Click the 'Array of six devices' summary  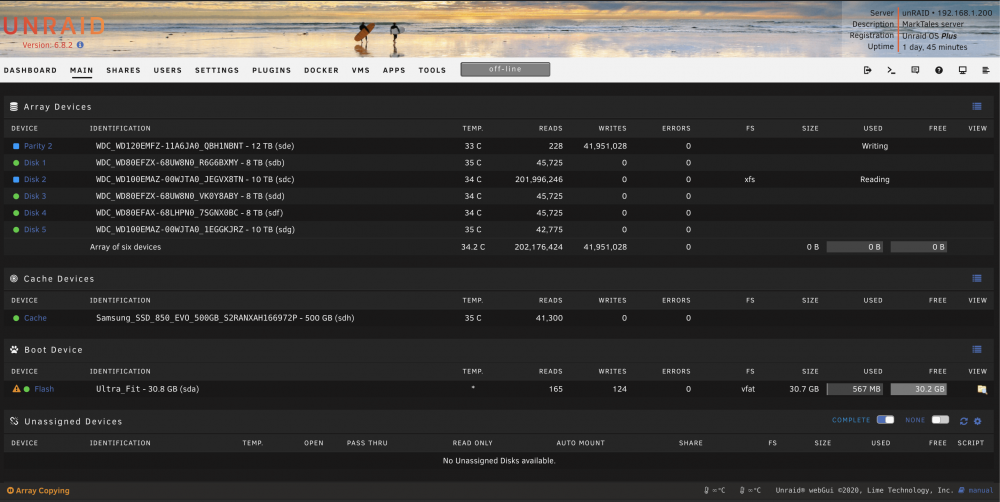pyautogui.click(x=125, y=247)
